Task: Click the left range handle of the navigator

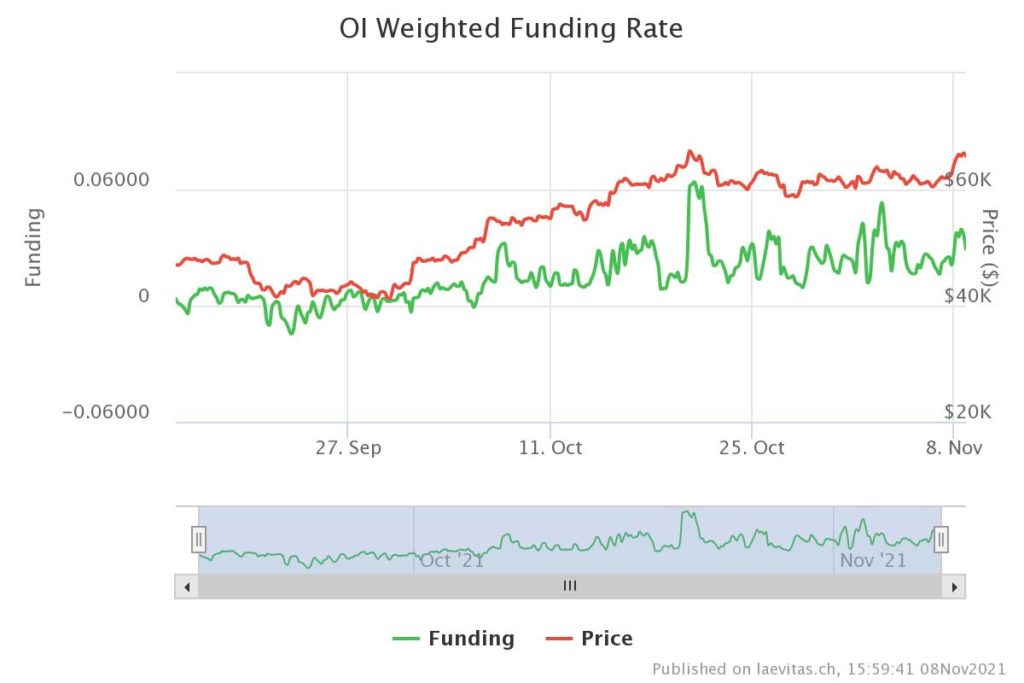Action: click(198, 540)
